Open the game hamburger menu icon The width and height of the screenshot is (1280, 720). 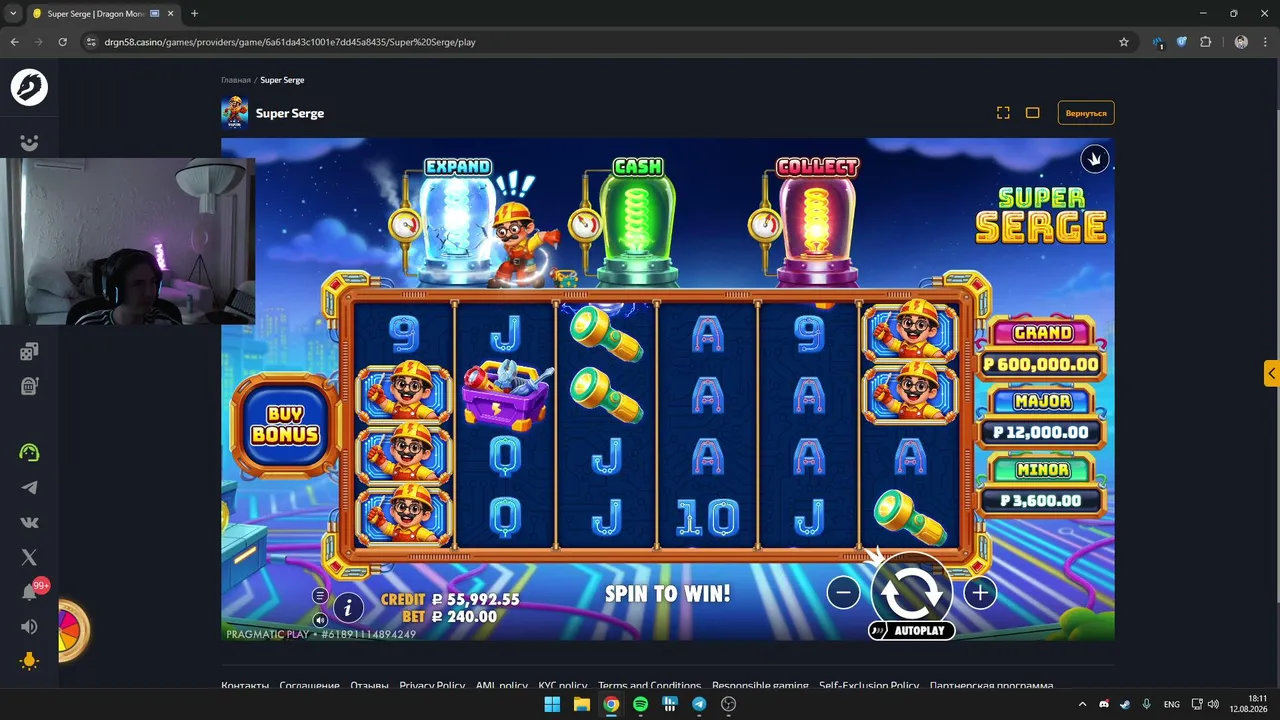[320, 596]
